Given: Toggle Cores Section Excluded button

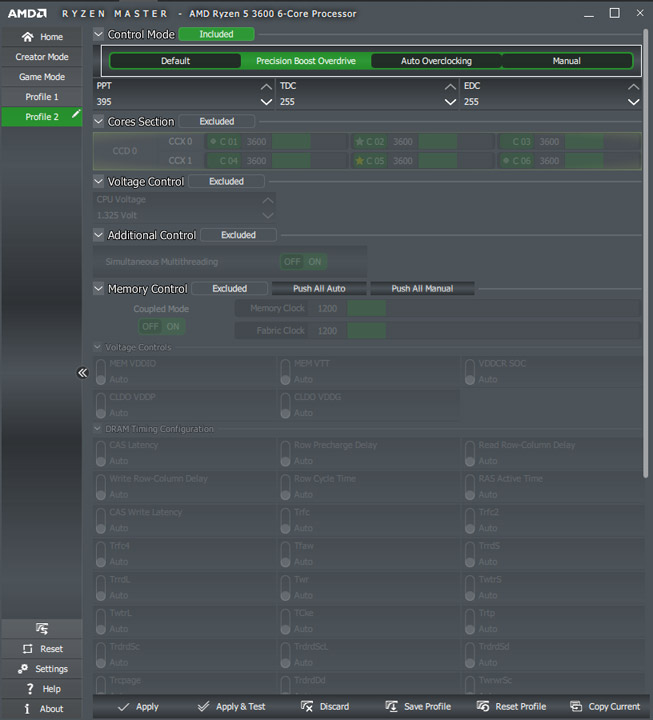Looking at the screenshot, I should [217, 121].
